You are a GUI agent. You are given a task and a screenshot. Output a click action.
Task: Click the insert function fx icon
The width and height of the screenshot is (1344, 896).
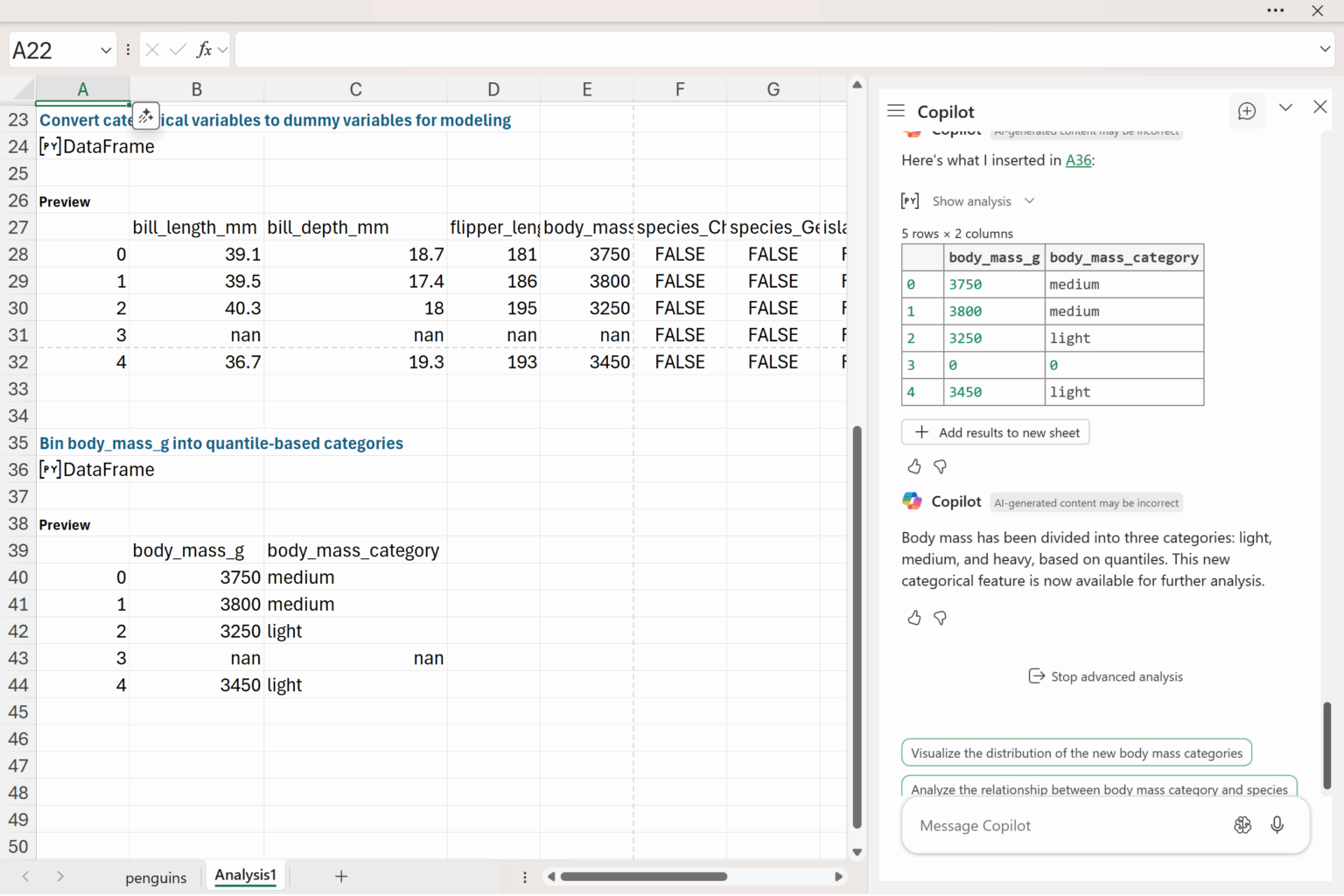tap(204, 50)
